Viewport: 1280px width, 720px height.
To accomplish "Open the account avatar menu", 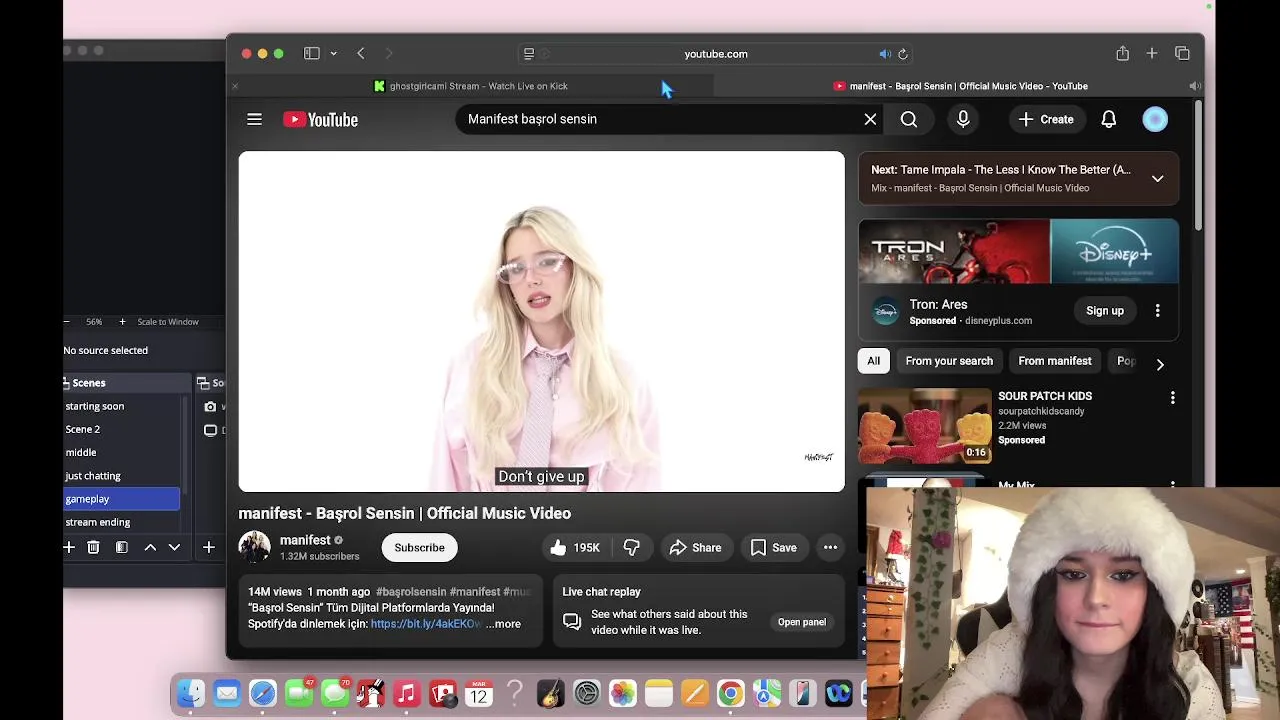I will [1155, 119].
